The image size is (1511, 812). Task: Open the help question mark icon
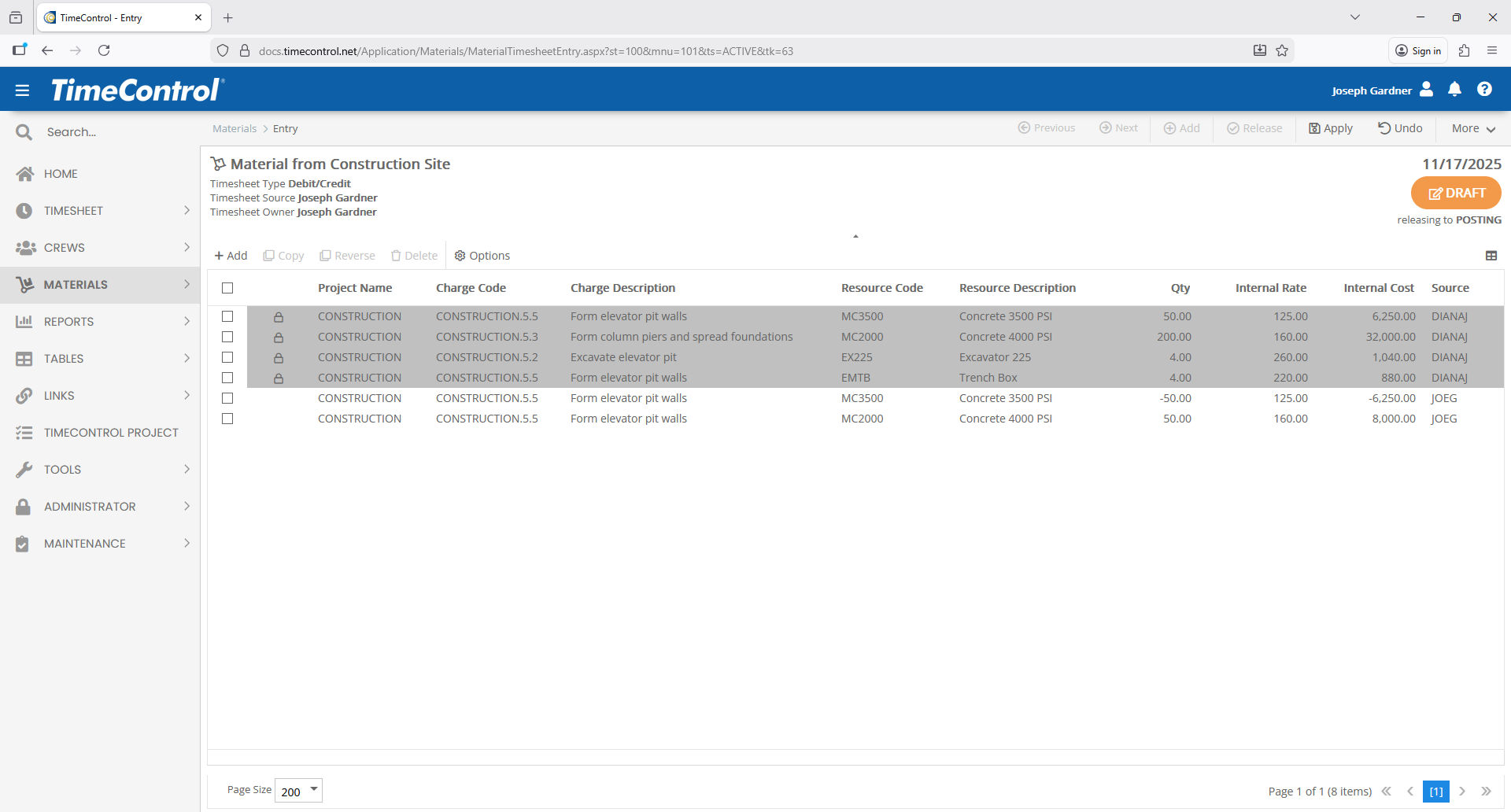coord(1484,90)
